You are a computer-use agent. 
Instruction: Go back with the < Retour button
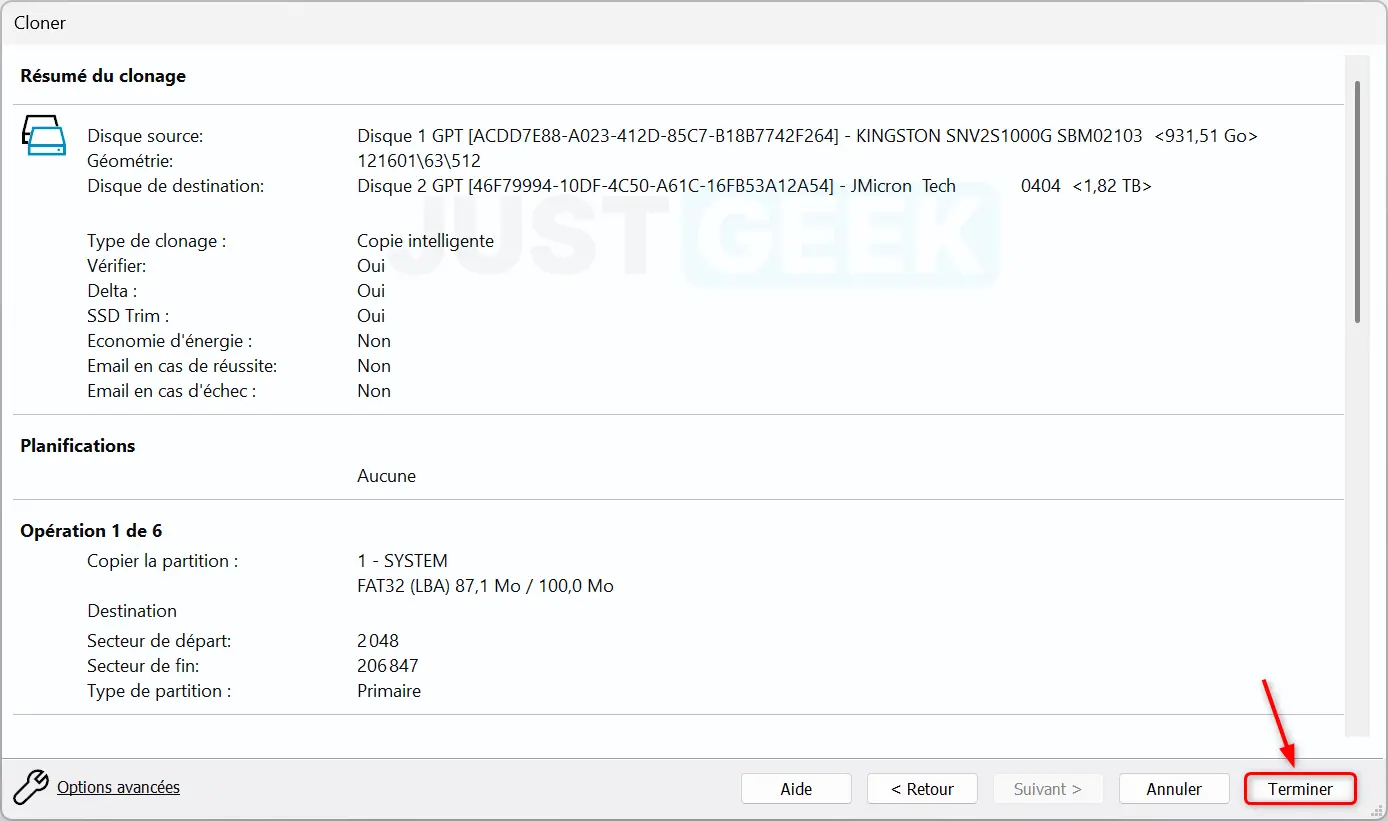point(922,789)
